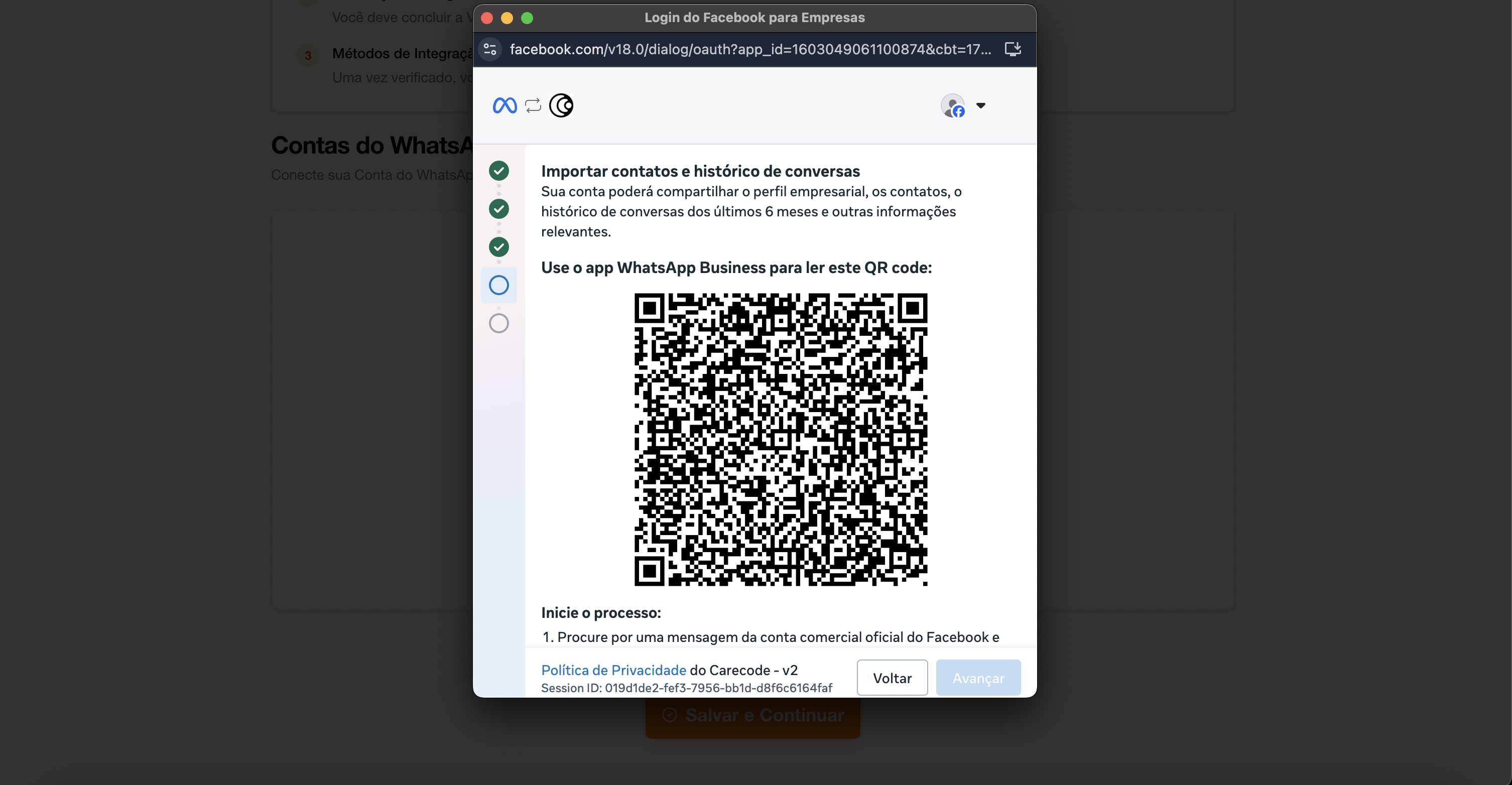Click the facebook.com URL address field

749,49
